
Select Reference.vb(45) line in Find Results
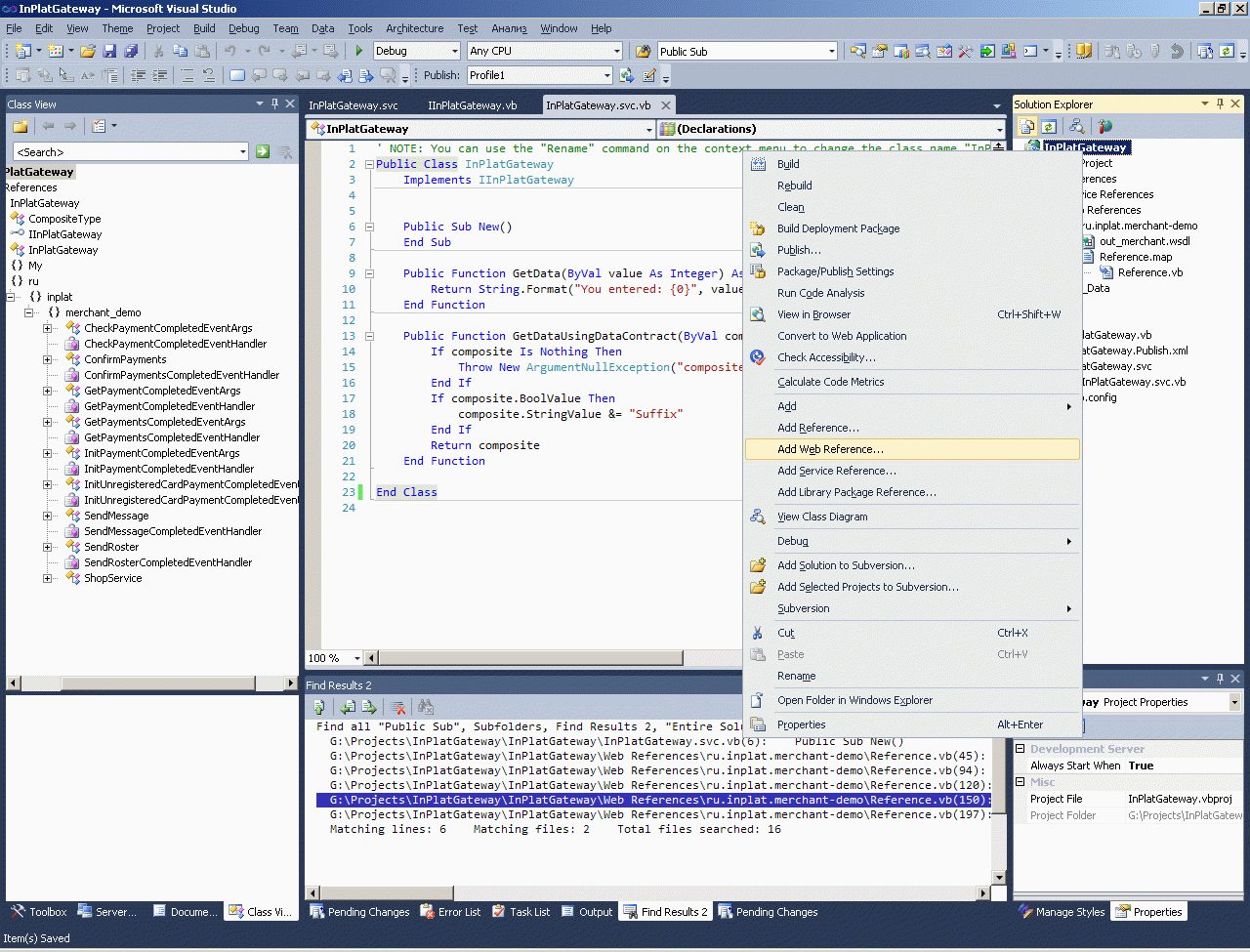click(x=656, y=756)
